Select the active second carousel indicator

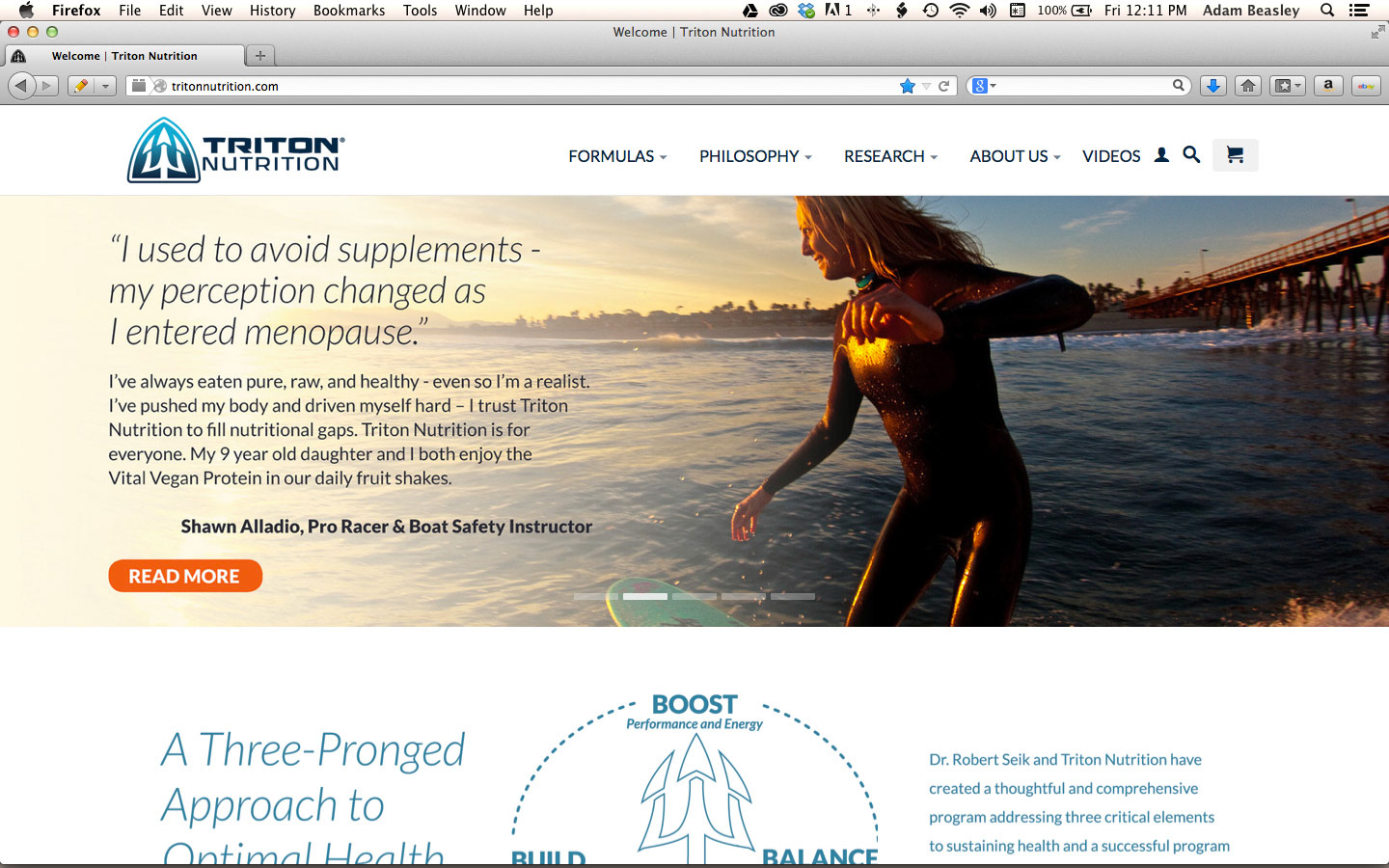645,596
